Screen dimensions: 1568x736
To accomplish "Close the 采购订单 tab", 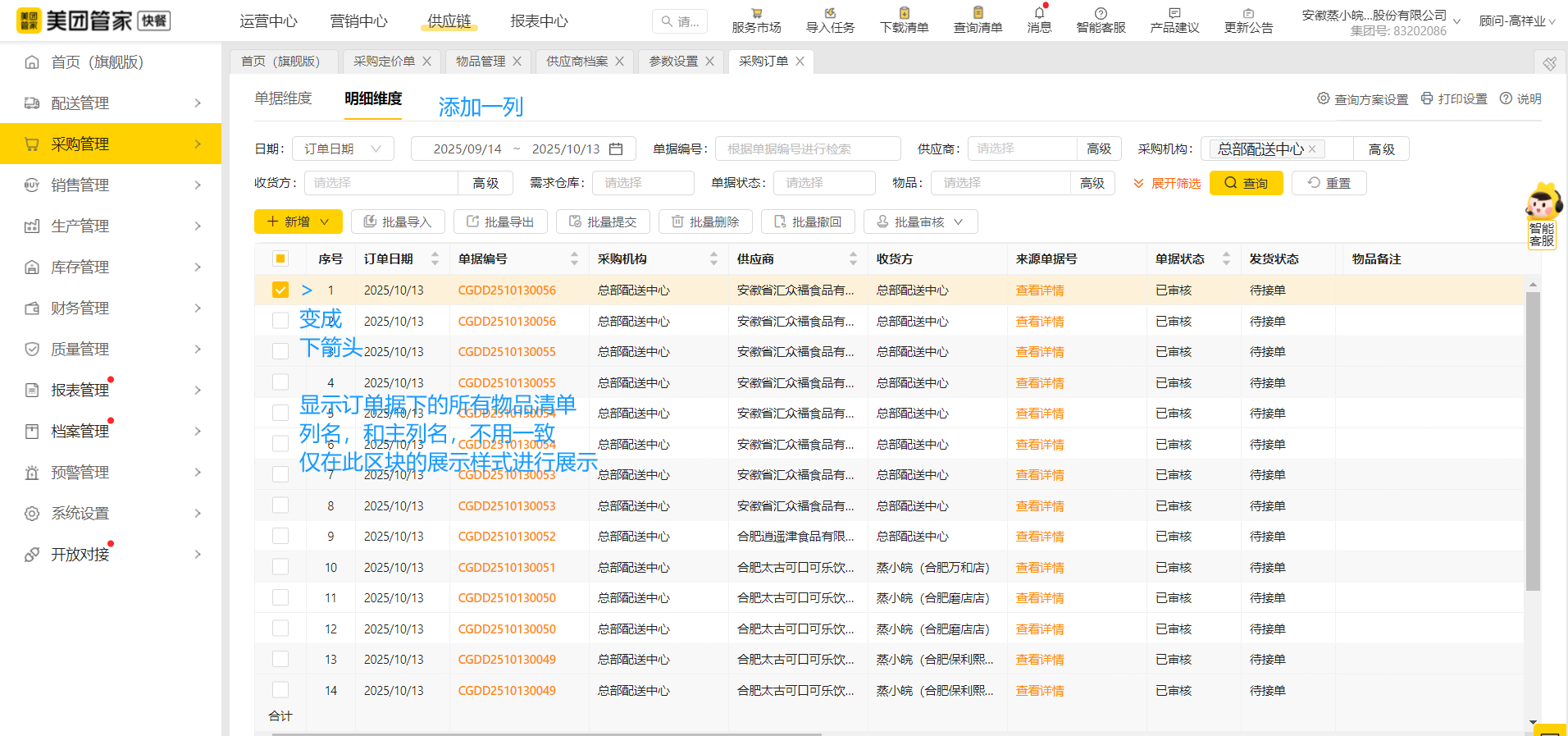I will 800,62.
